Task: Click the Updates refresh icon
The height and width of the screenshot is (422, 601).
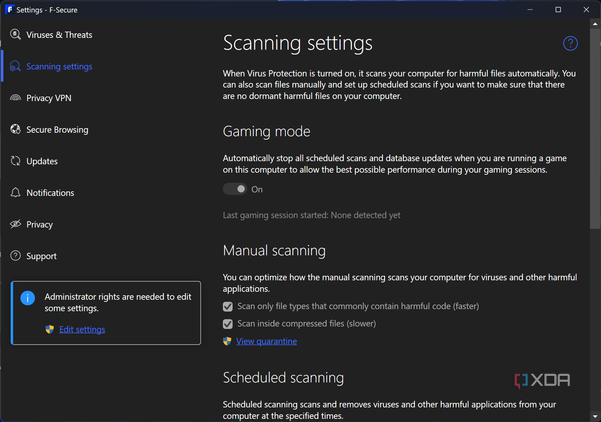Action: click(15, 161)
